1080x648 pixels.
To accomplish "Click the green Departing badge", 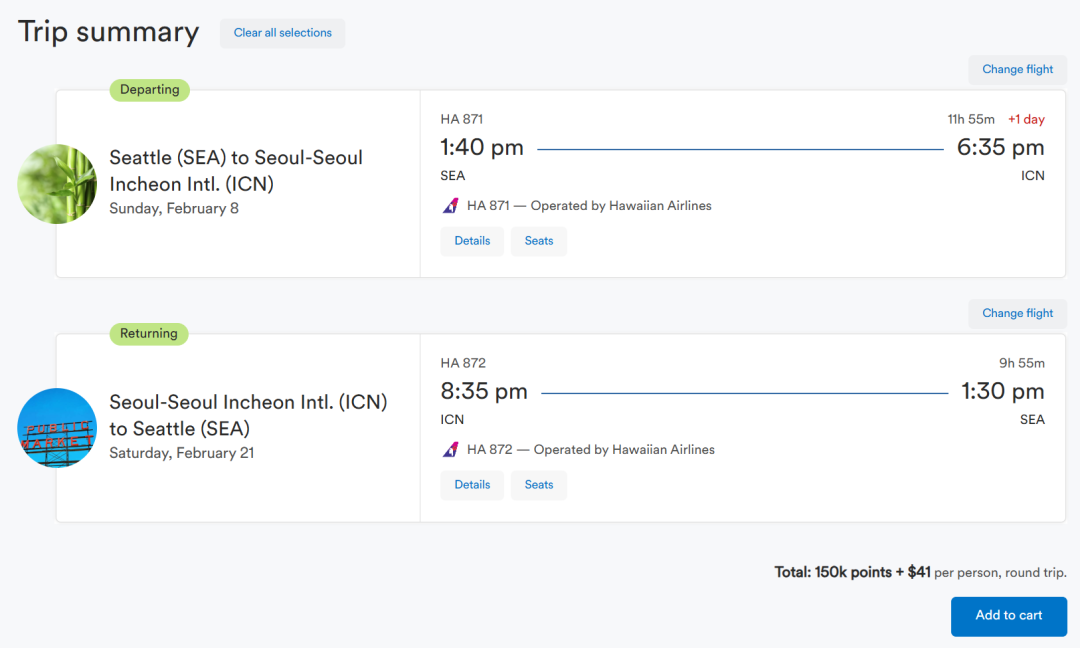I will coord(149,90).
